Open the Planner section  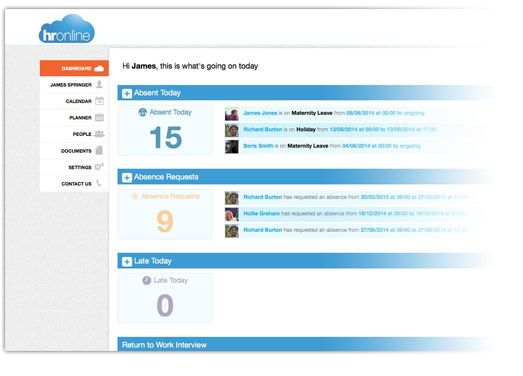coord(74,117)
